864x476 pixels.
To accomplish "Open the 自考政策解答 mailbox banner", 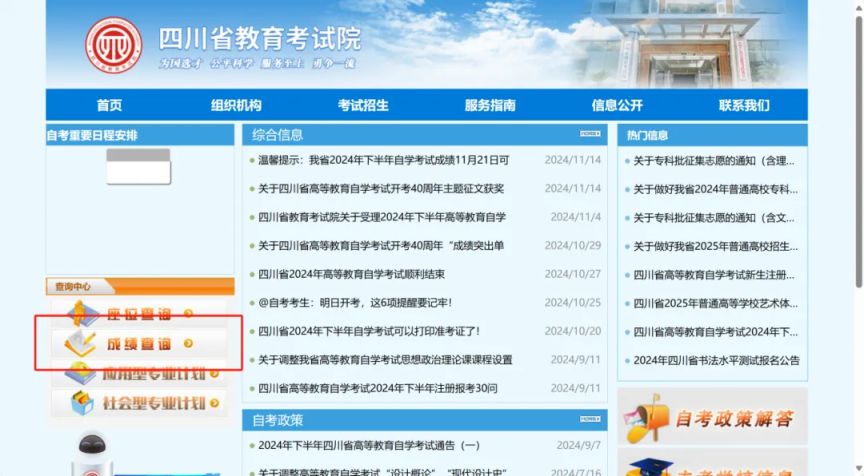I will pyautogui.click(x=712, y=416).
